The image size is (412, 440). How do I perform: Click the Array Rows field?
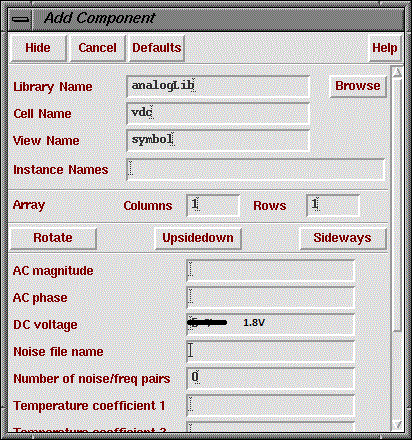pos(333,205)
